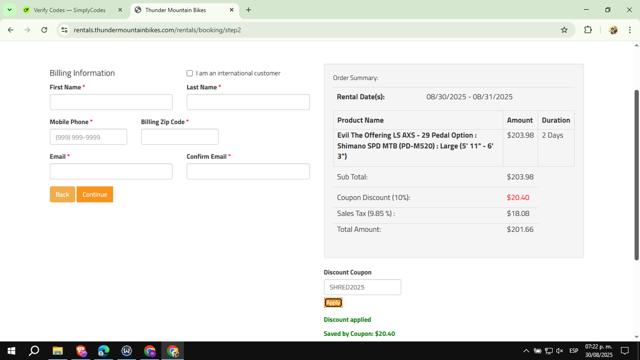Close the Thunder Mountain Bikes tab
Image resolution: width=640 pixels, height=360 pixels.
pos(231,10)
